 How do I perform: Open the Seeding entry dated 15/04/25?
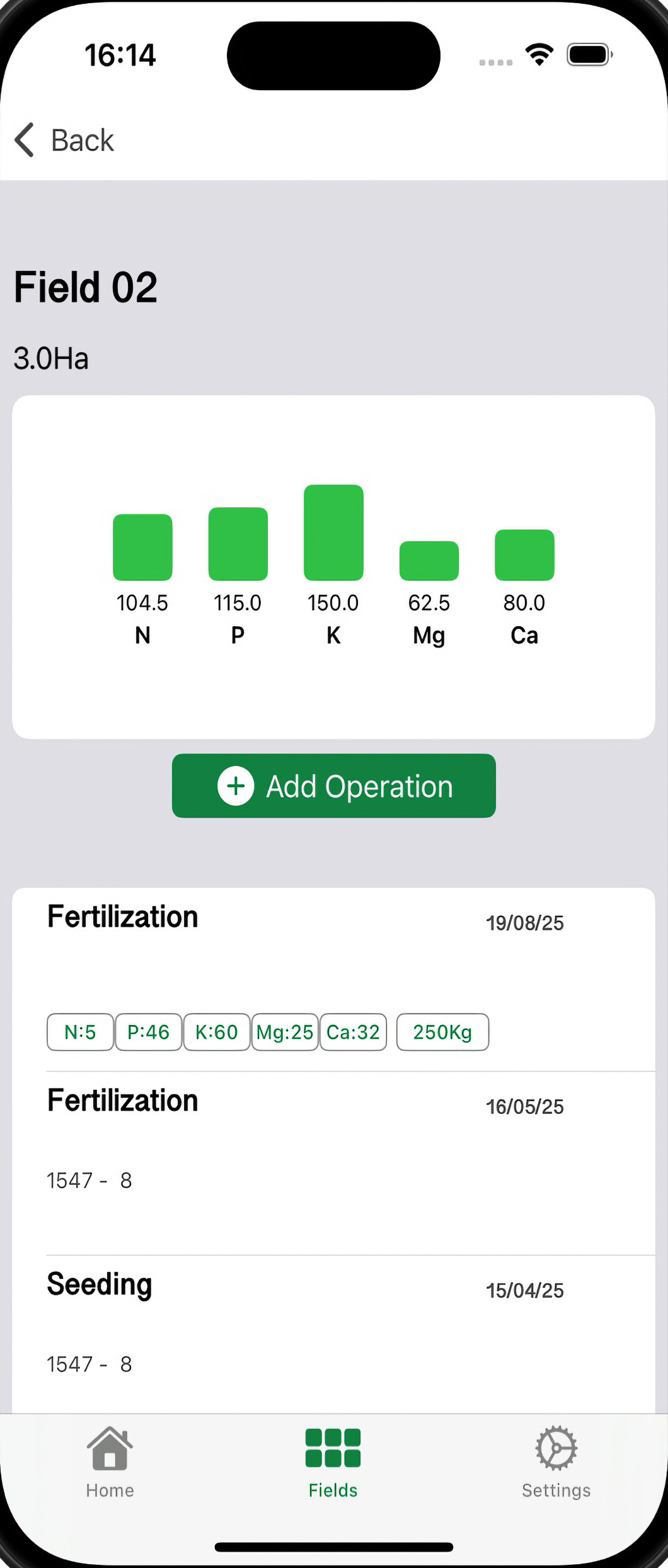pos(100,1284)
